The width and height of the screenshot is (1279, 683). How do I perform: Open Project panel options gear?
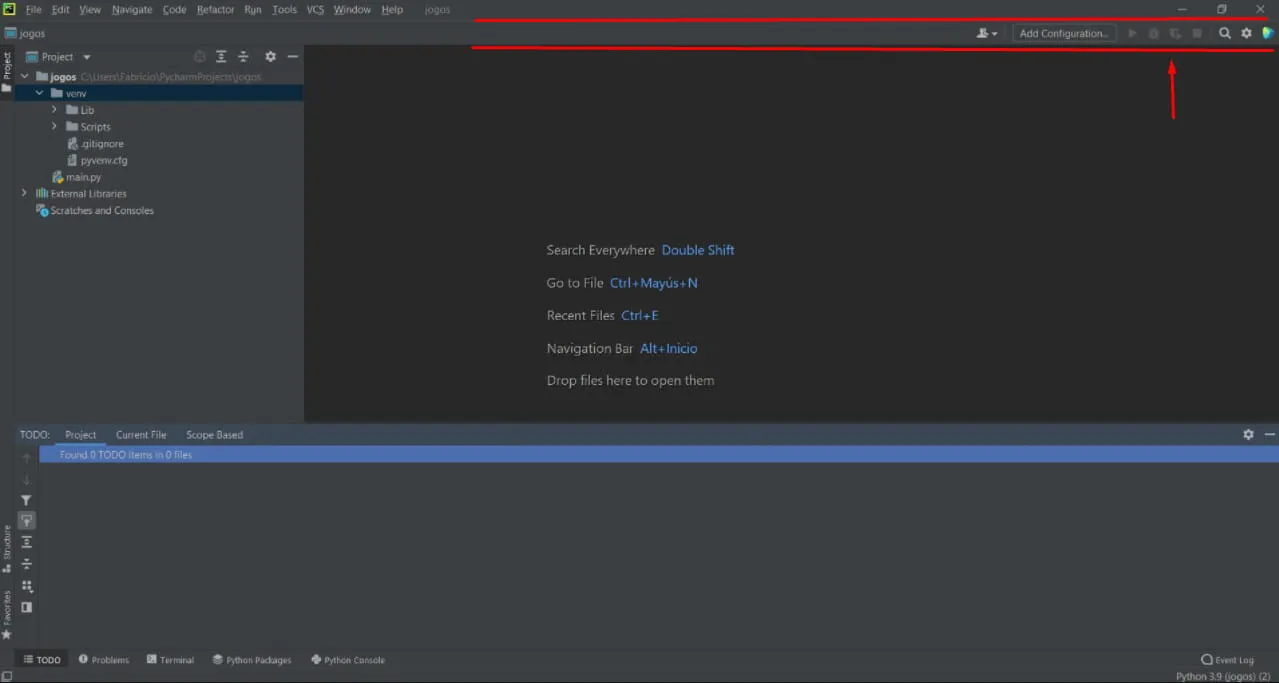coord(270,57)
